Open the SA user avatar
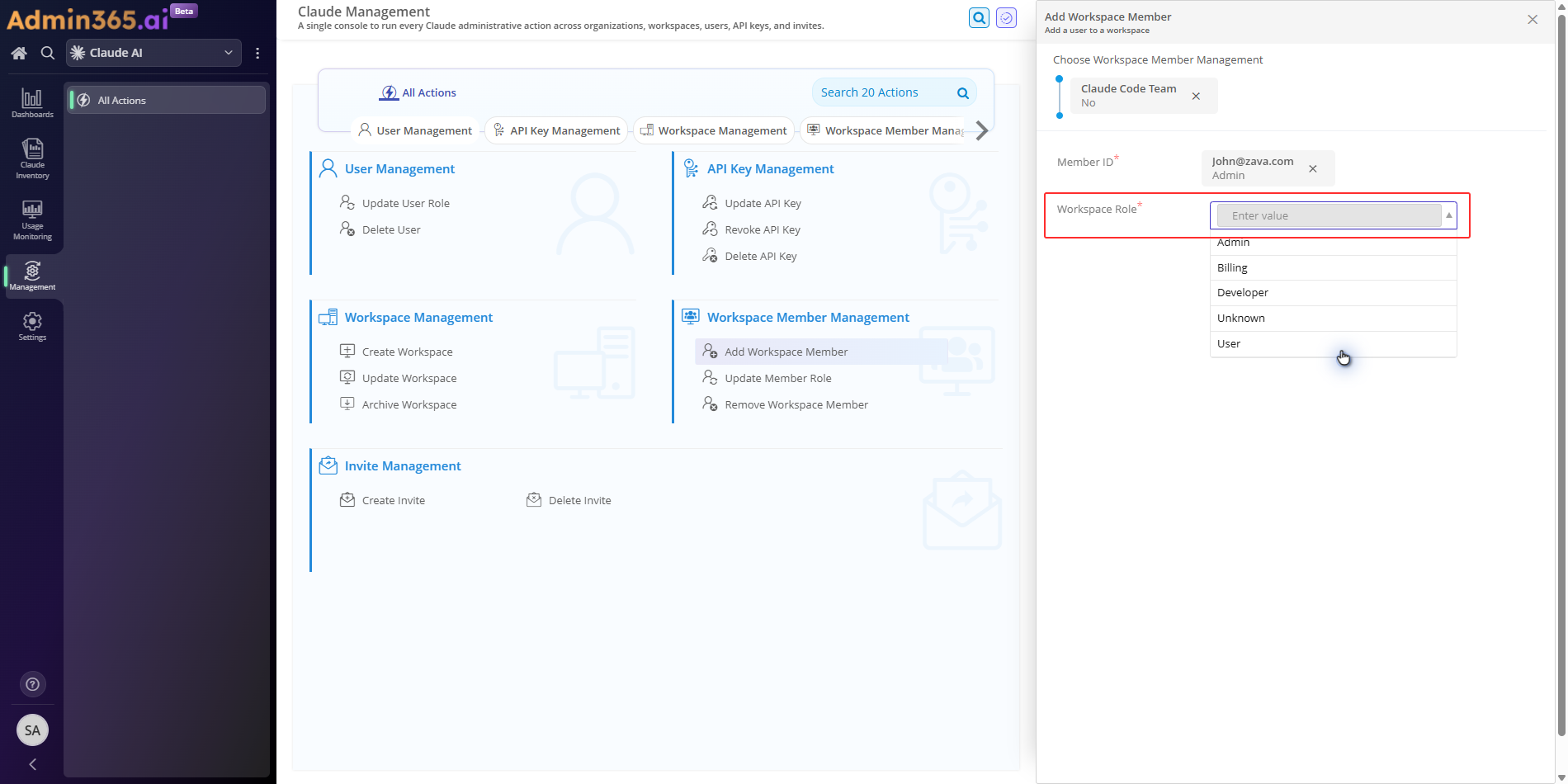The width and height of the screenshot is (1568, 784). [x=32, y=730]
